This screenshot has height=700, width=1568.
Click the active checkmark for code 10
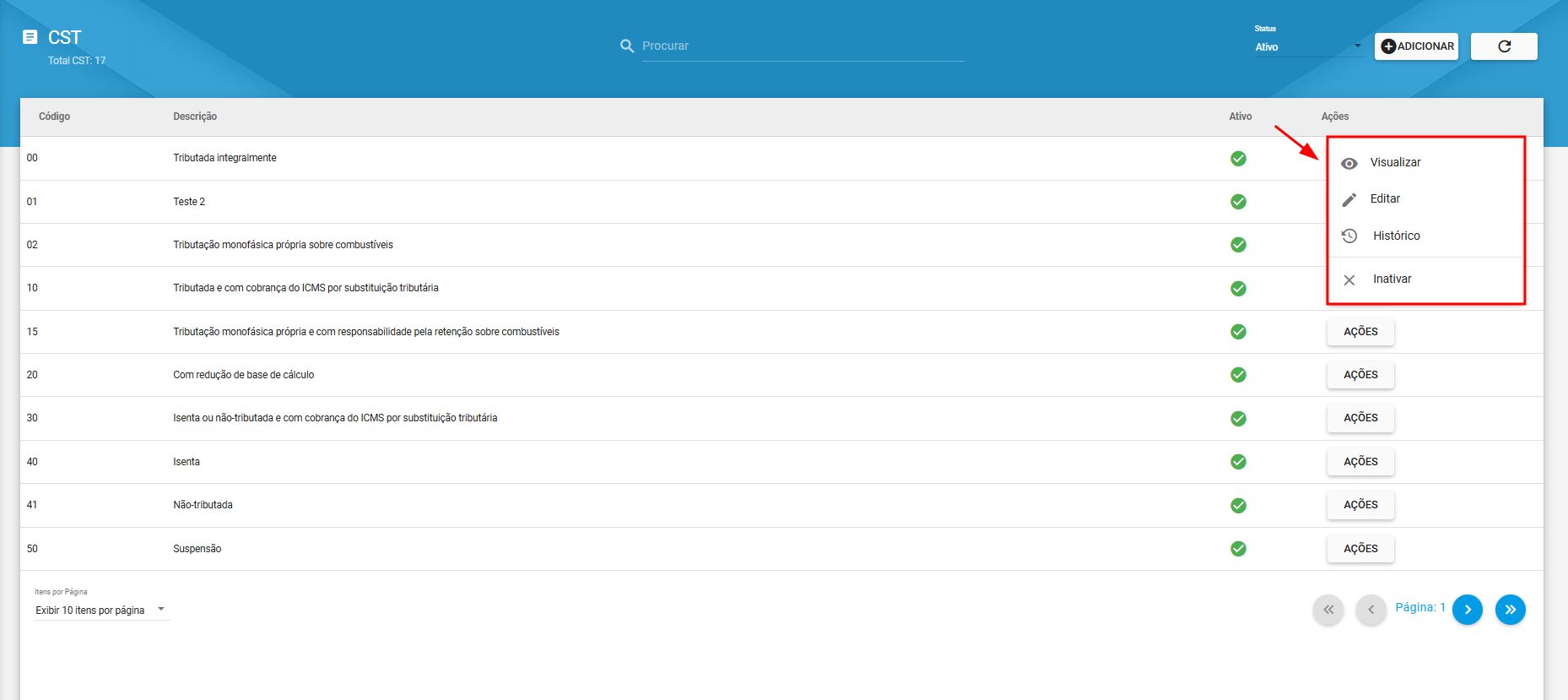(x=1238, y=289)
